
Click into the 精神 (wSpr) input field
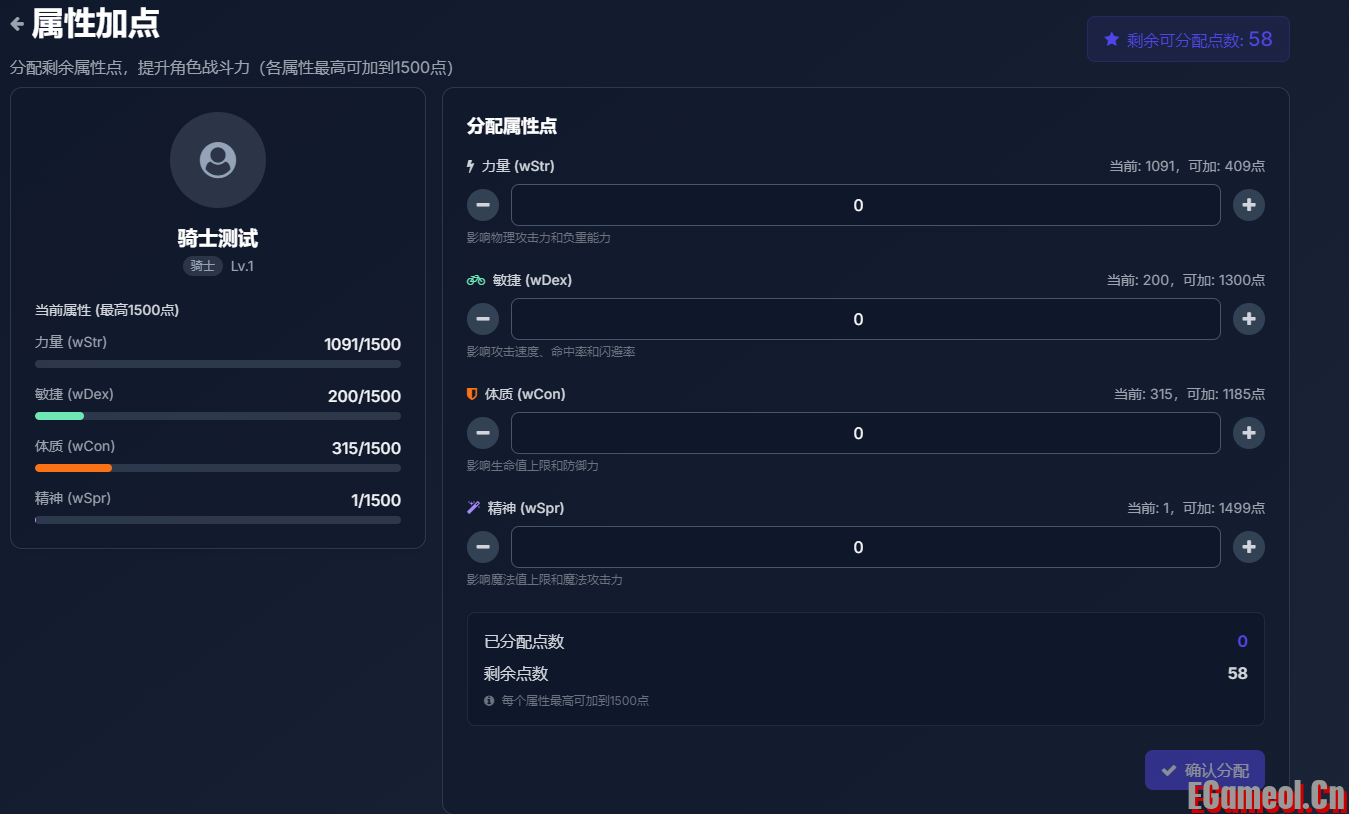[865, 547]
